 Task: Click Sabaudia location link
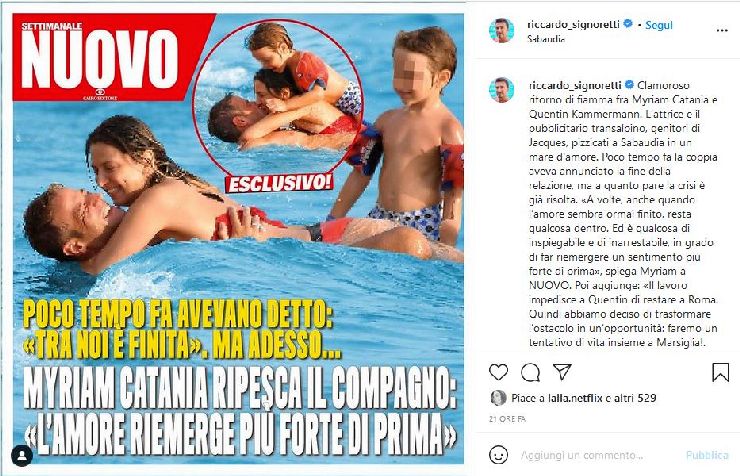point(546,39)
